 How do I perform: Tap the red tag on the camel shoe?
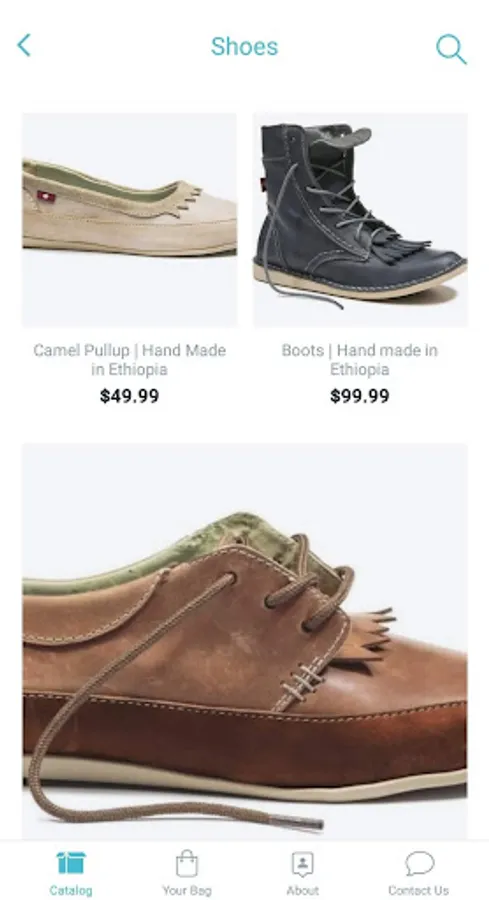(46, 196)
